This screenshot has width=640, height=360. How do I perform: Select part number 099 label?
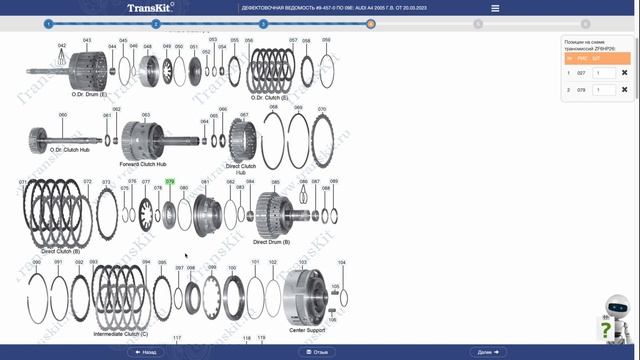(x=212, y=267)
